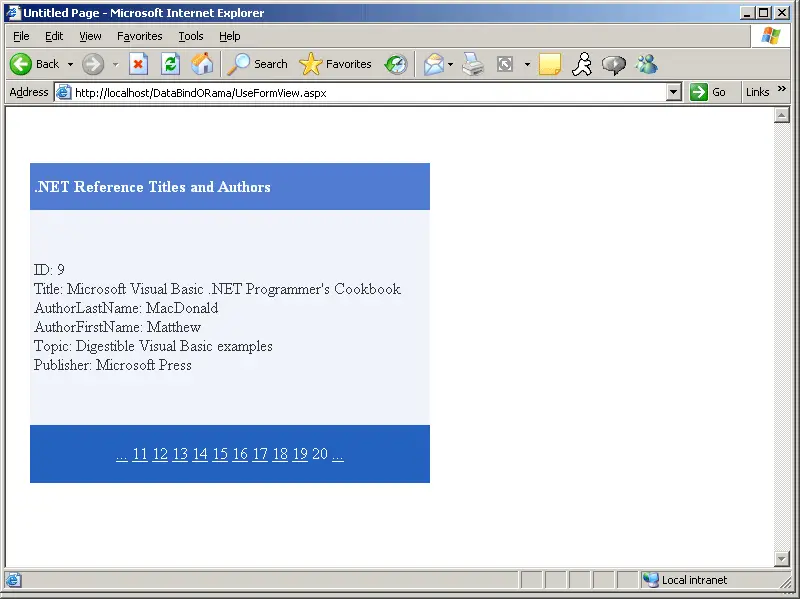Click 'Publisher: Microsoft Press' text
The width and height of the screenshot is (800, 599).
point(113,365)
